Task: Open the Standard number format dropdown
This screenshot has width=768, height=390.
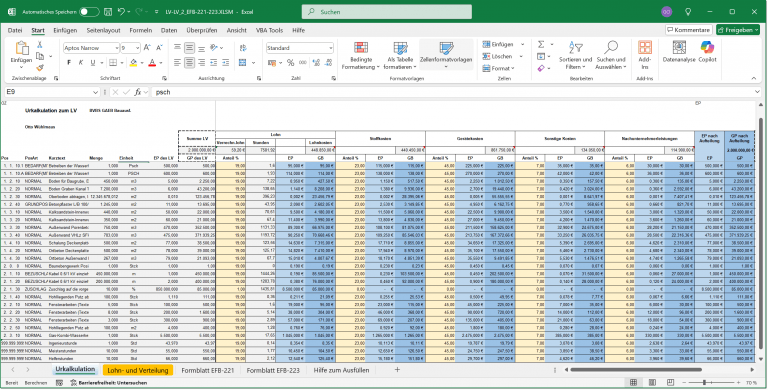Action: pyautogui.click(x=331, y=48)
